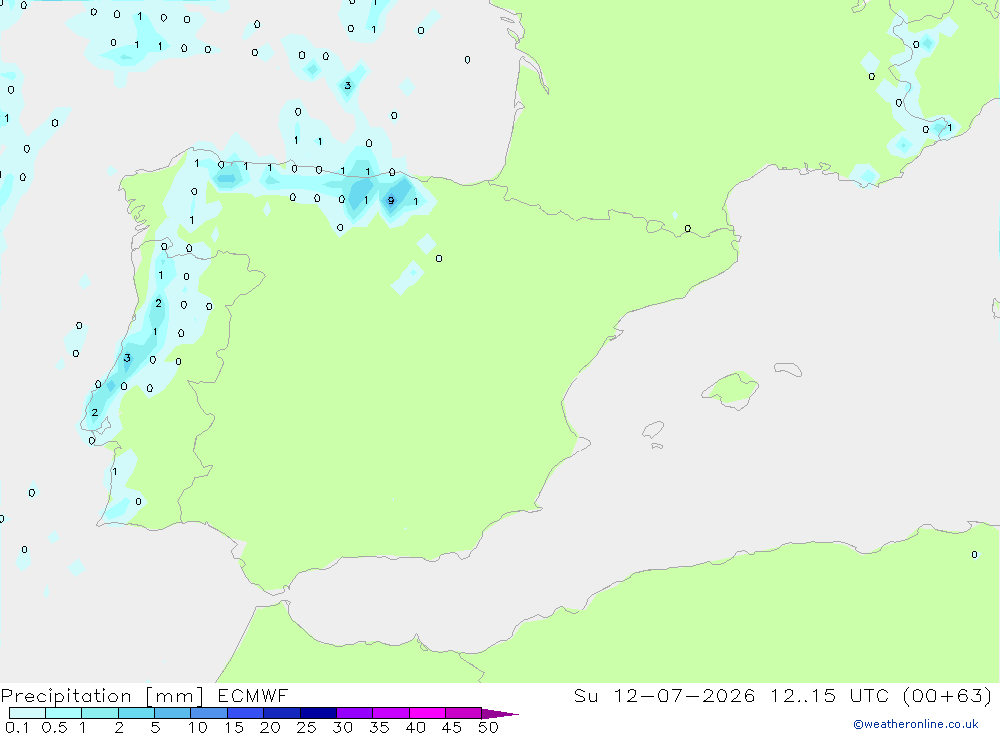This screenshot has height=733, width=1000.
Task: Select the 10–15 mm blue legend swatch
Action: click(x=209, y=713)
